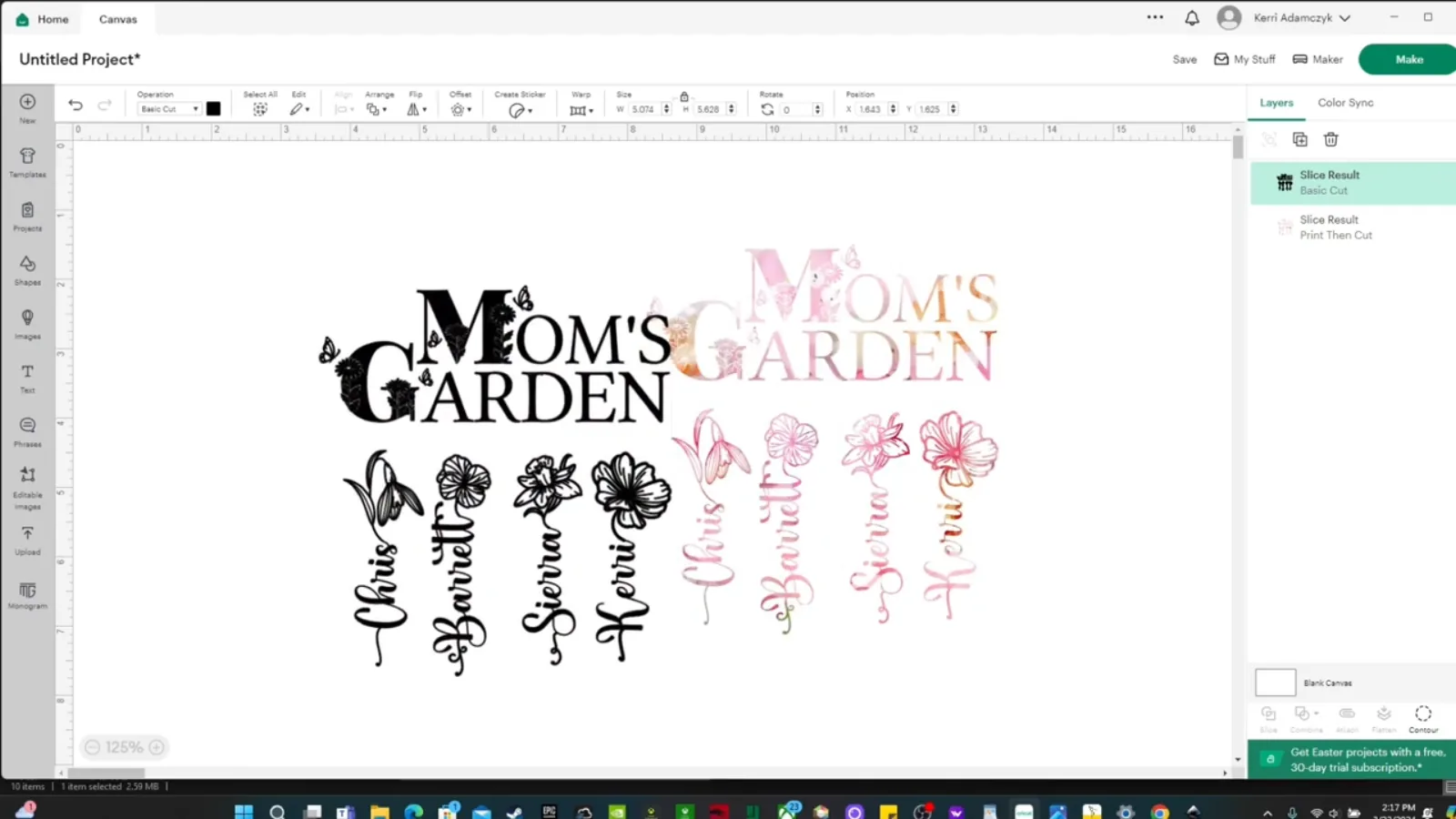Click the rotate stepper arrows
Viewport: 1456px width, 819px height.
tap(817, 109)
